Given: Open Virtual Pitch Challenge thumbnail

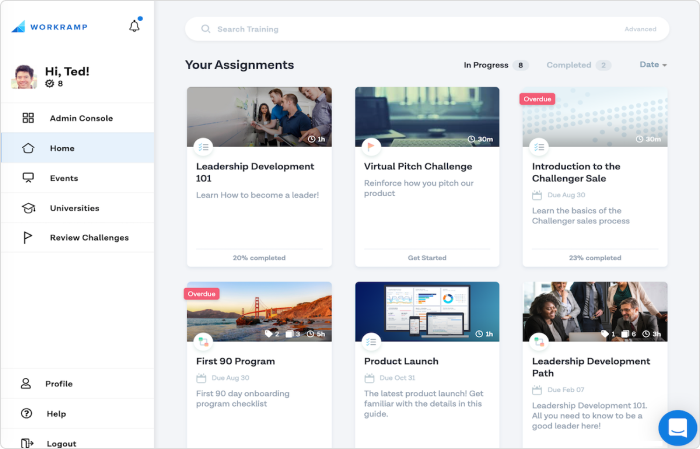Looking at the screenshot, I should click(x=427, y=116).
